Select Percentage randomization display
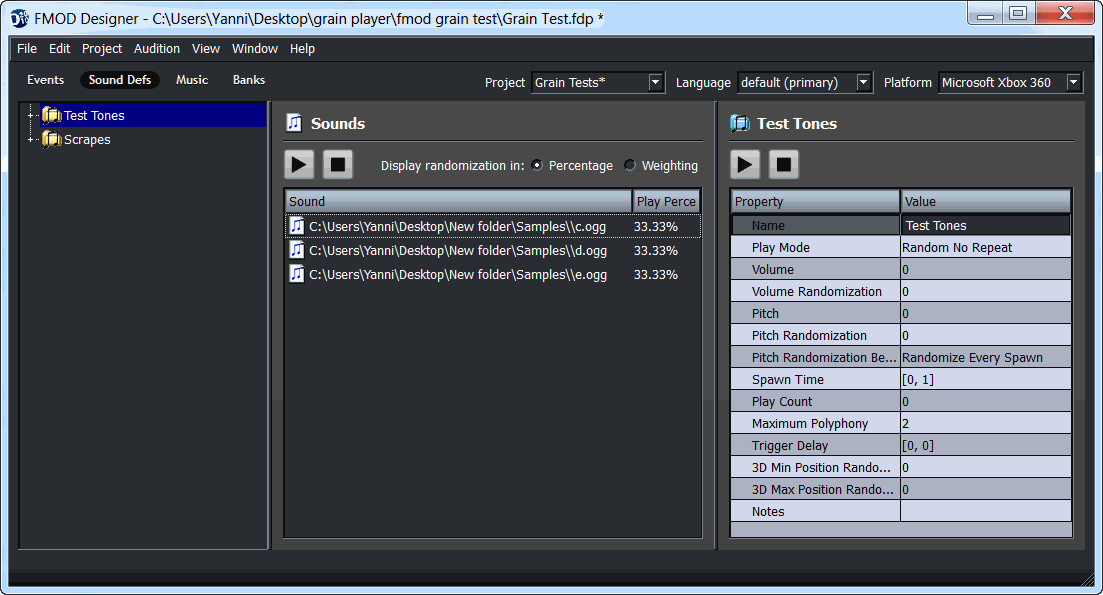The image size is (1103, 595). (537, 165)
